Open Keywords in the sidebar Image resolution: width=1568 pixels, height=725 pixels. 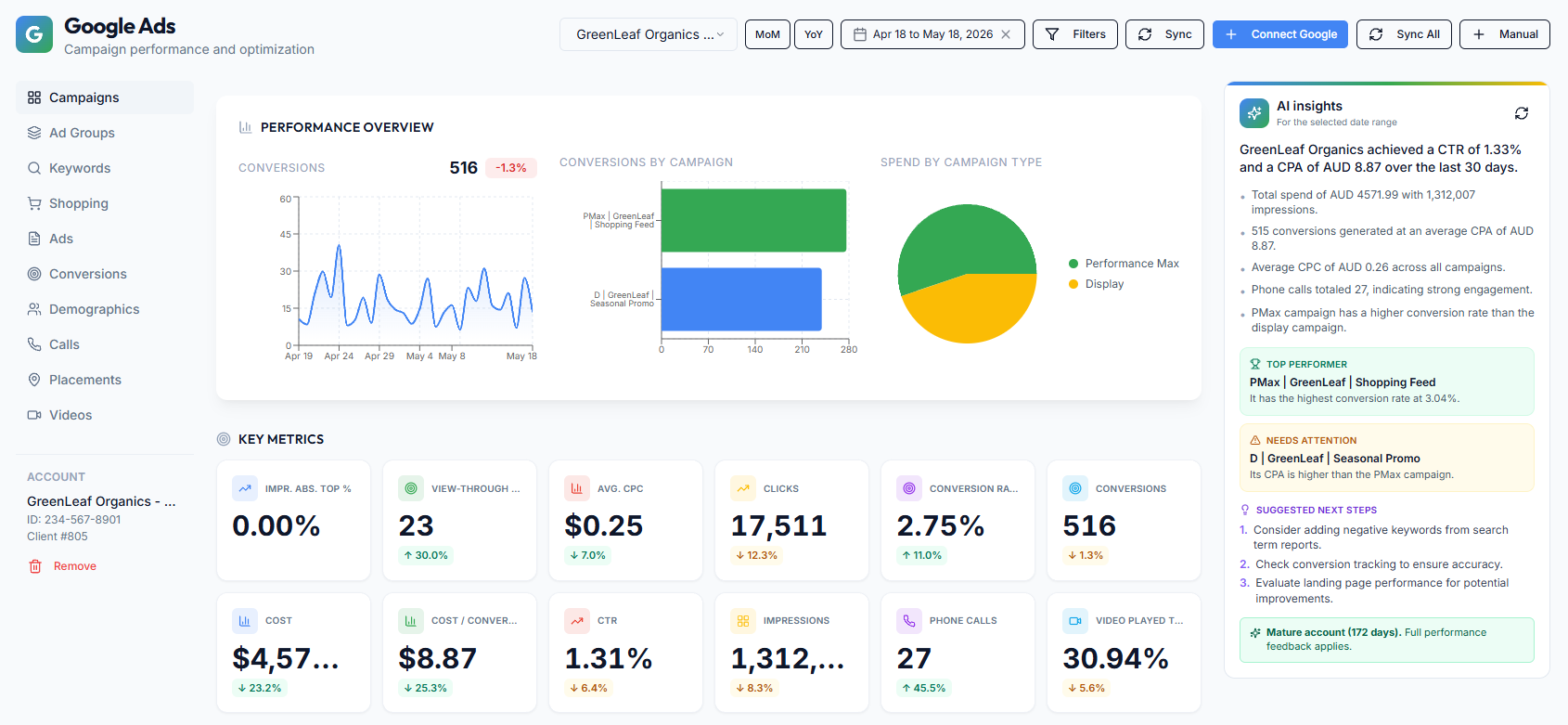point(105,168)
